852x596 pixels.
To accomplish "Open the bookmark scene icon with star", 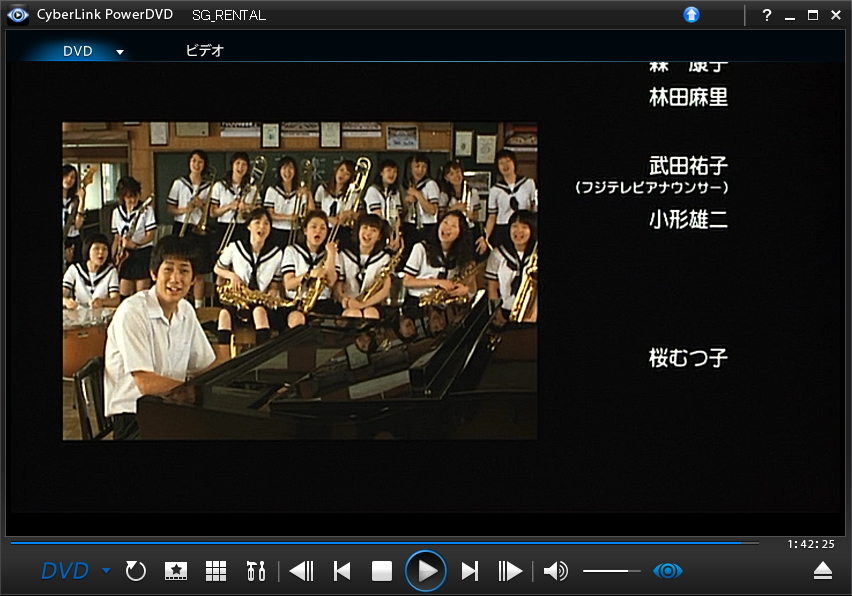I will point(176,571).
